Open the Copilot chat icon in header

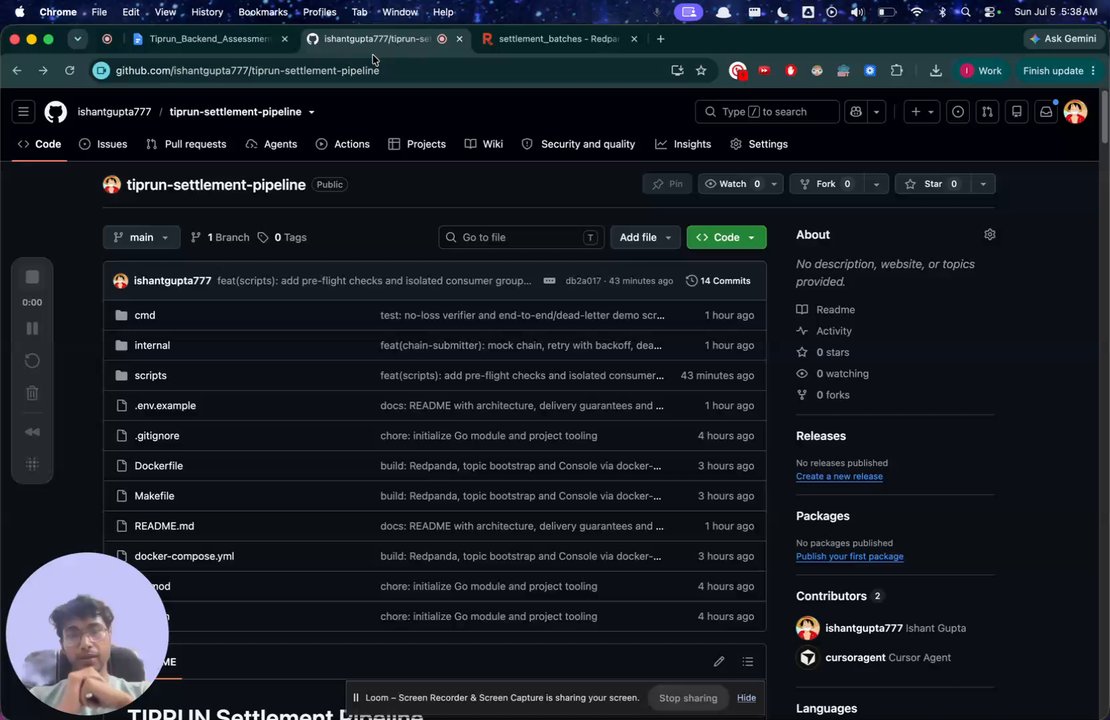[856, 112]
